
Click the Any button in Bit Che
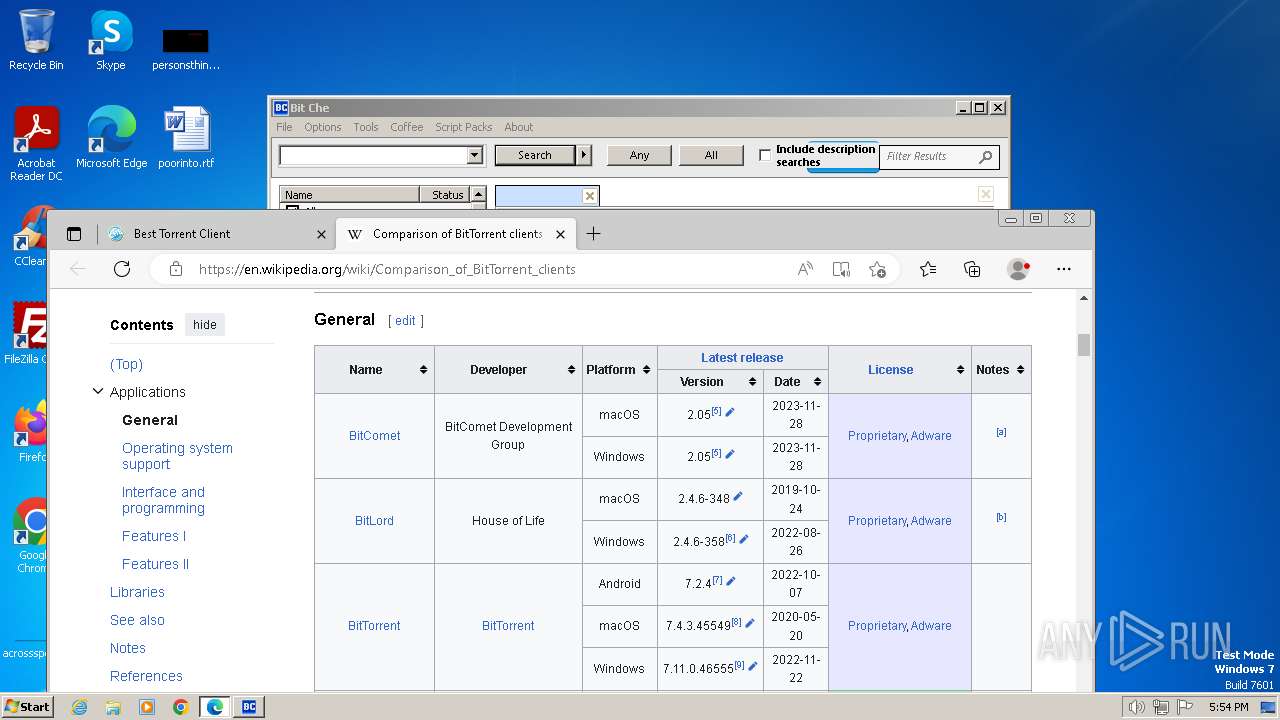(x=640, y=155)
